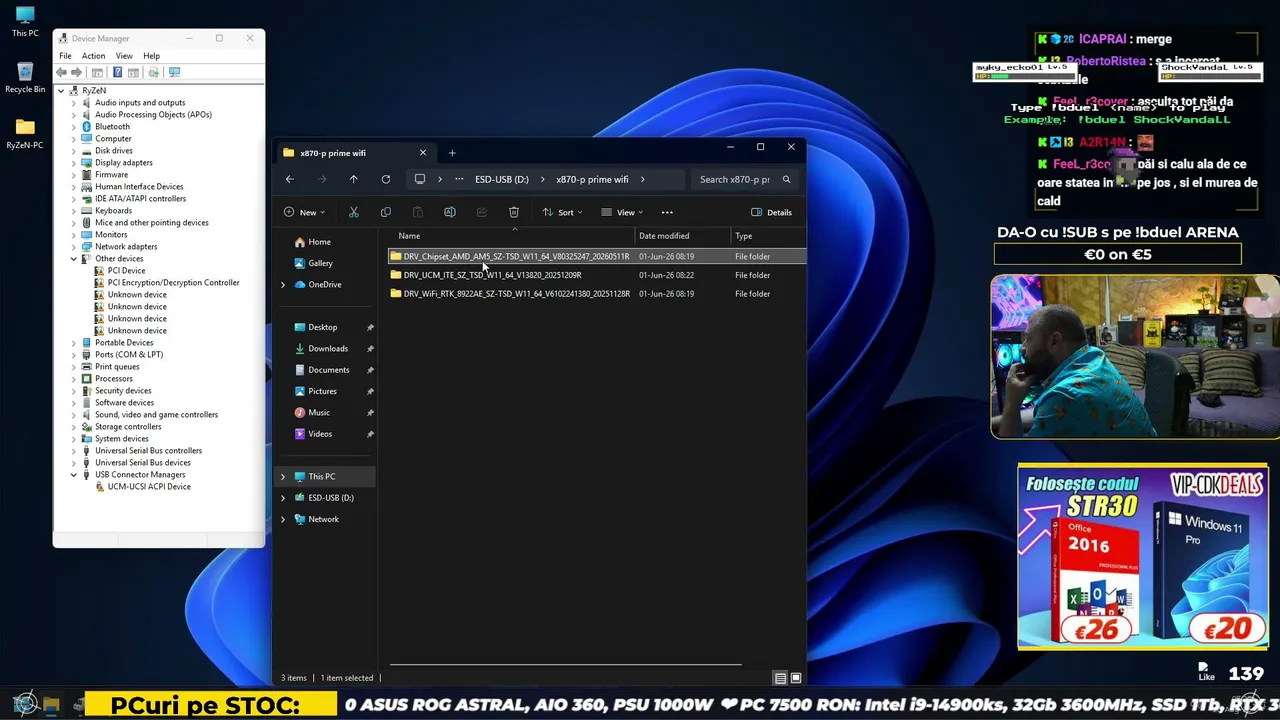Click the Copy icon in Explorer toolbar
Screen dimensions: 1280x720
pos(385,212)
